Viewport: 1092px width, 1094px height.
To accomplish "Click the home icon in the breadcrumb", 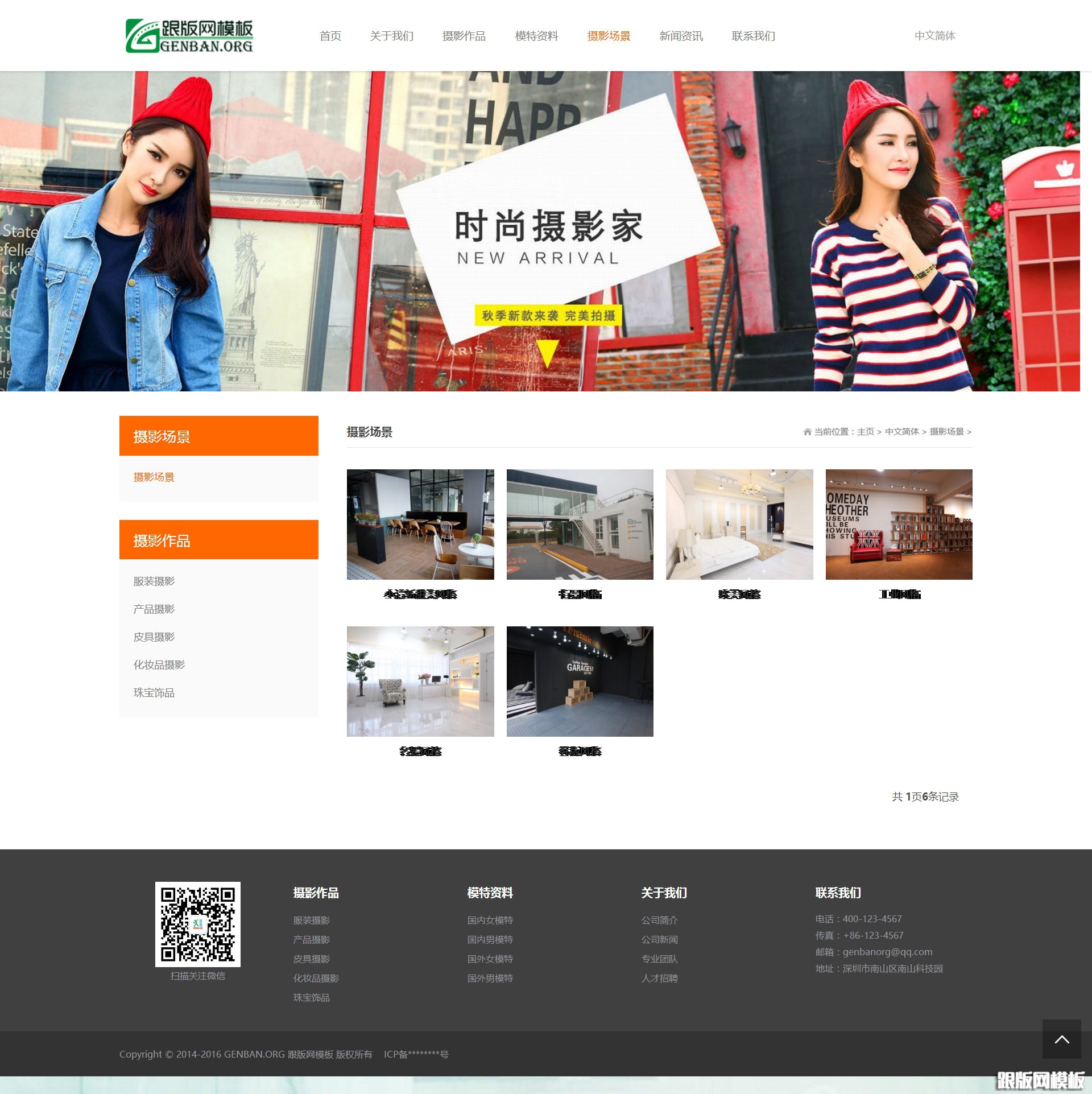I will pyautogui.click(x=808, y=431).
